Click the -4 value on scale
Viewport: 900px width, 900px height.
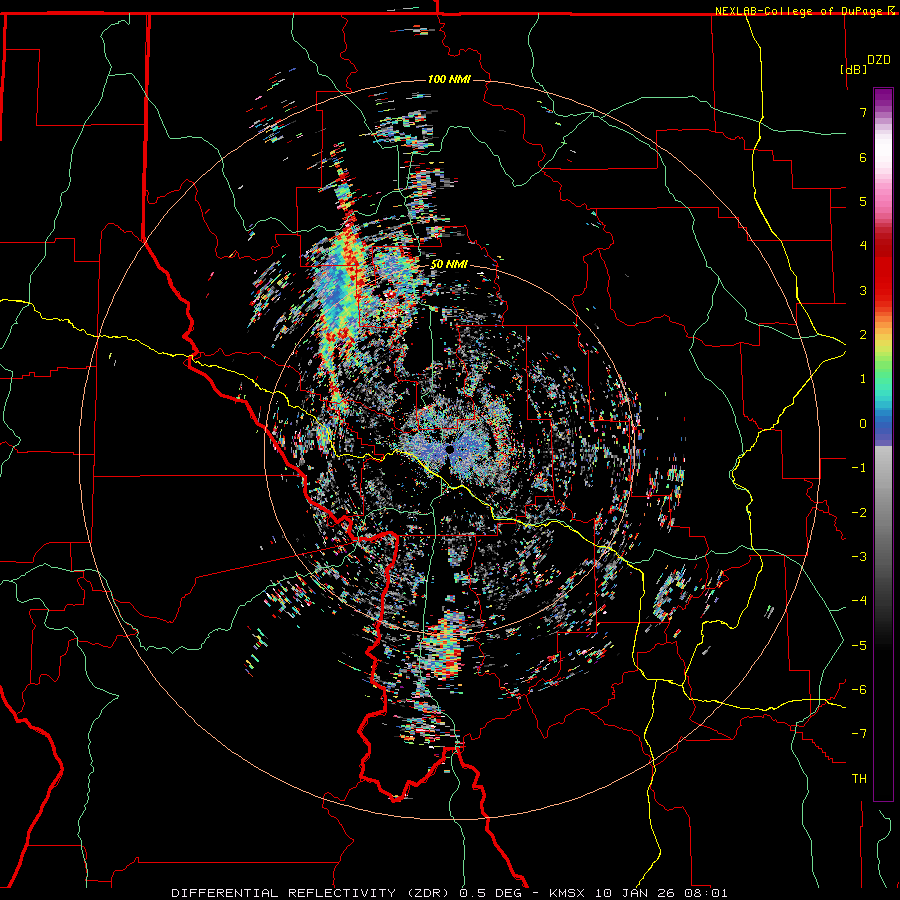pos(859,601)
